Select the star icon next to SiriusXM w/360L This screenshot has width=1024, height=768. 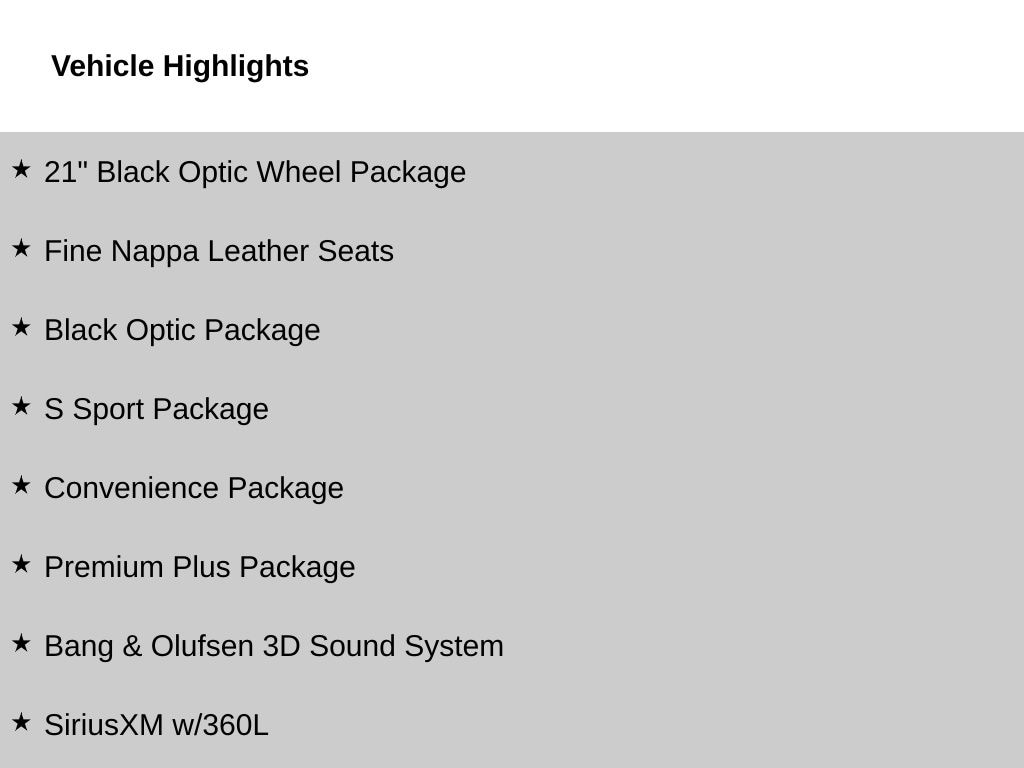[x=21, y=722]
